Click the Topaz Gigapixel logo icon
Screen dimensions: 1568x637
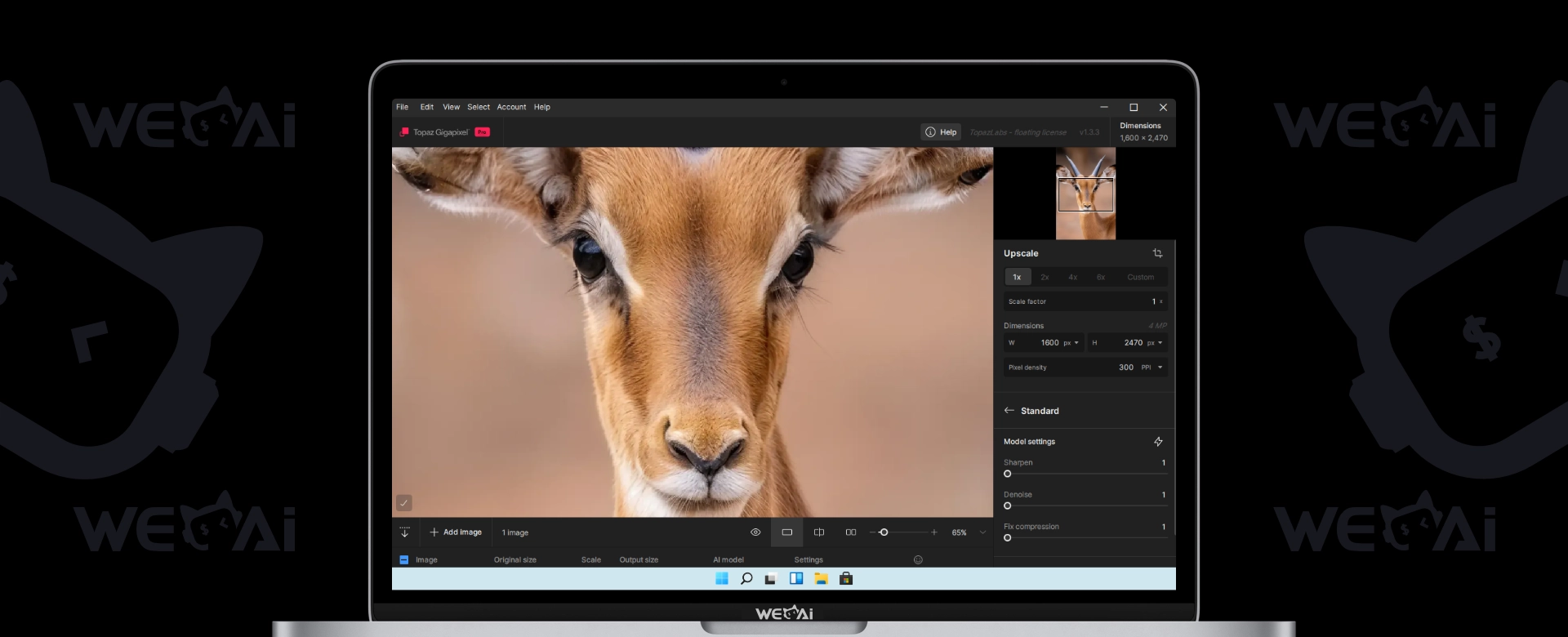click(x=403, y=132)
